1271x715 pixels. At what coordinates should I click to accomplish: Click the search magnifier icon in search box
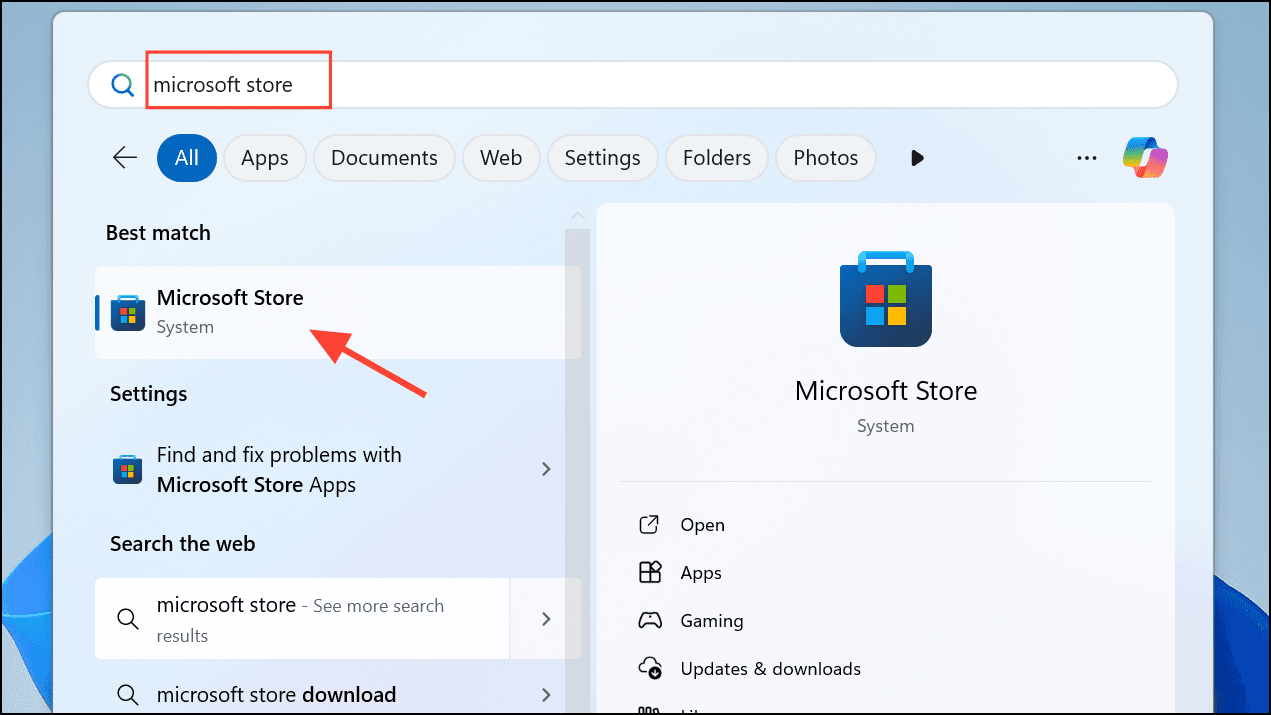tap(123, 85)
